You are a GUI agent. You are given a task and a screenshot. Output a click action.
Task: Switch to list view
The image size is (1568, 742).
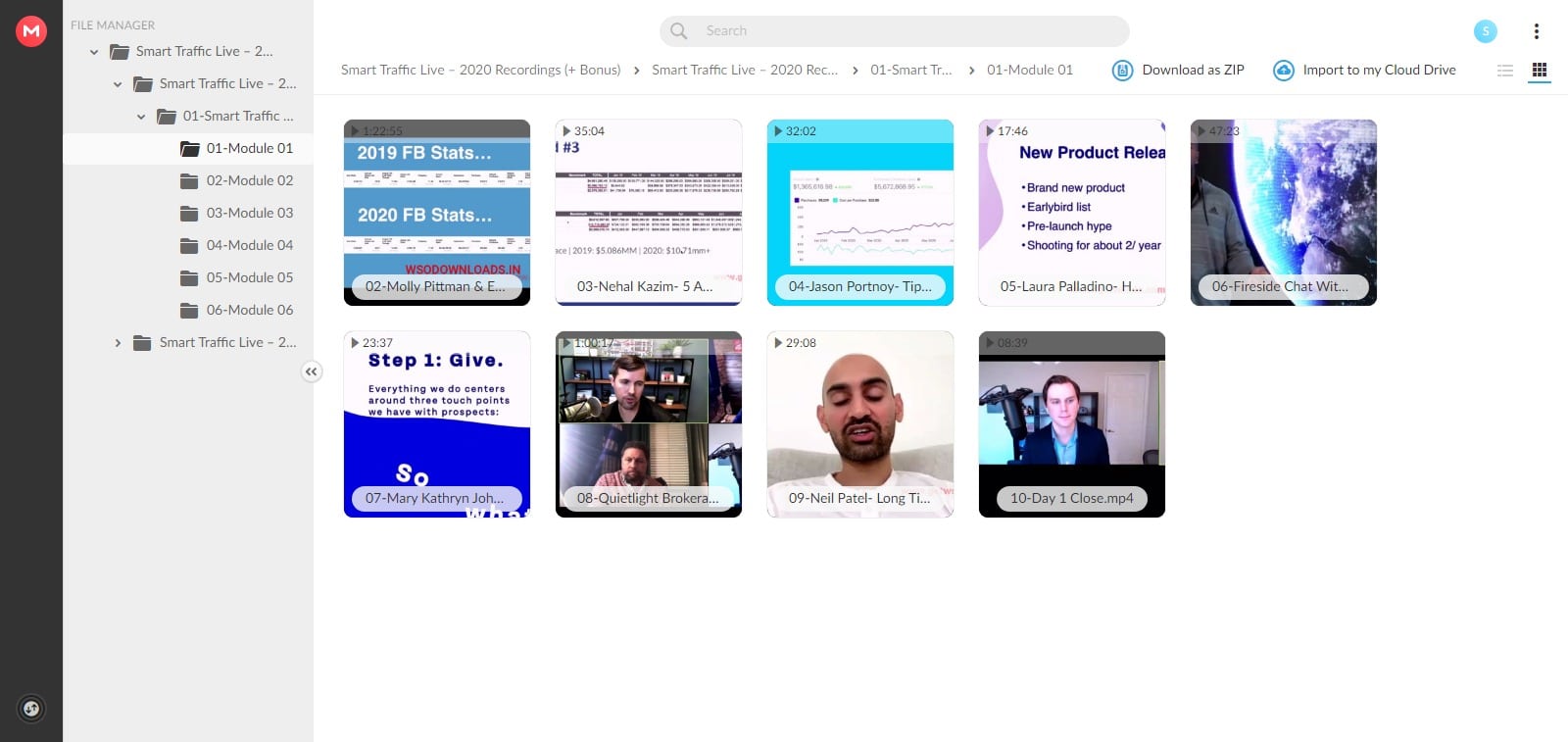pyautogui.click(x=1505, y=71)
